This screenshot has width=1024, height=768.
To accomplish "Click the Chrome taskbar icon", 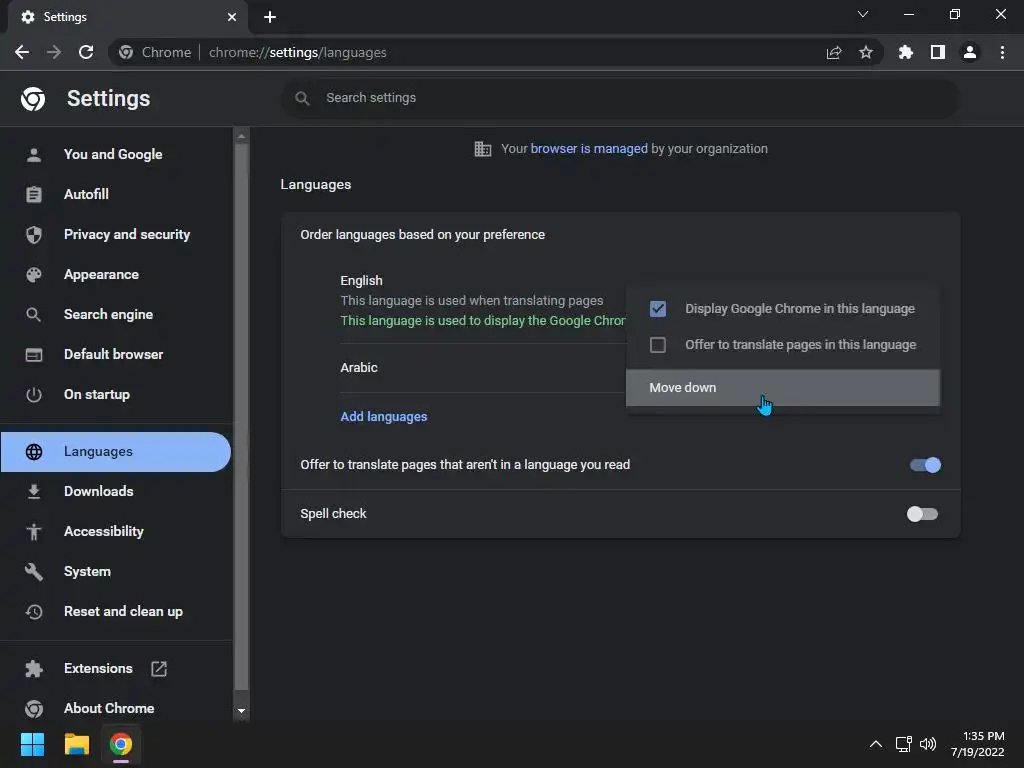I will tap(121, 744).
